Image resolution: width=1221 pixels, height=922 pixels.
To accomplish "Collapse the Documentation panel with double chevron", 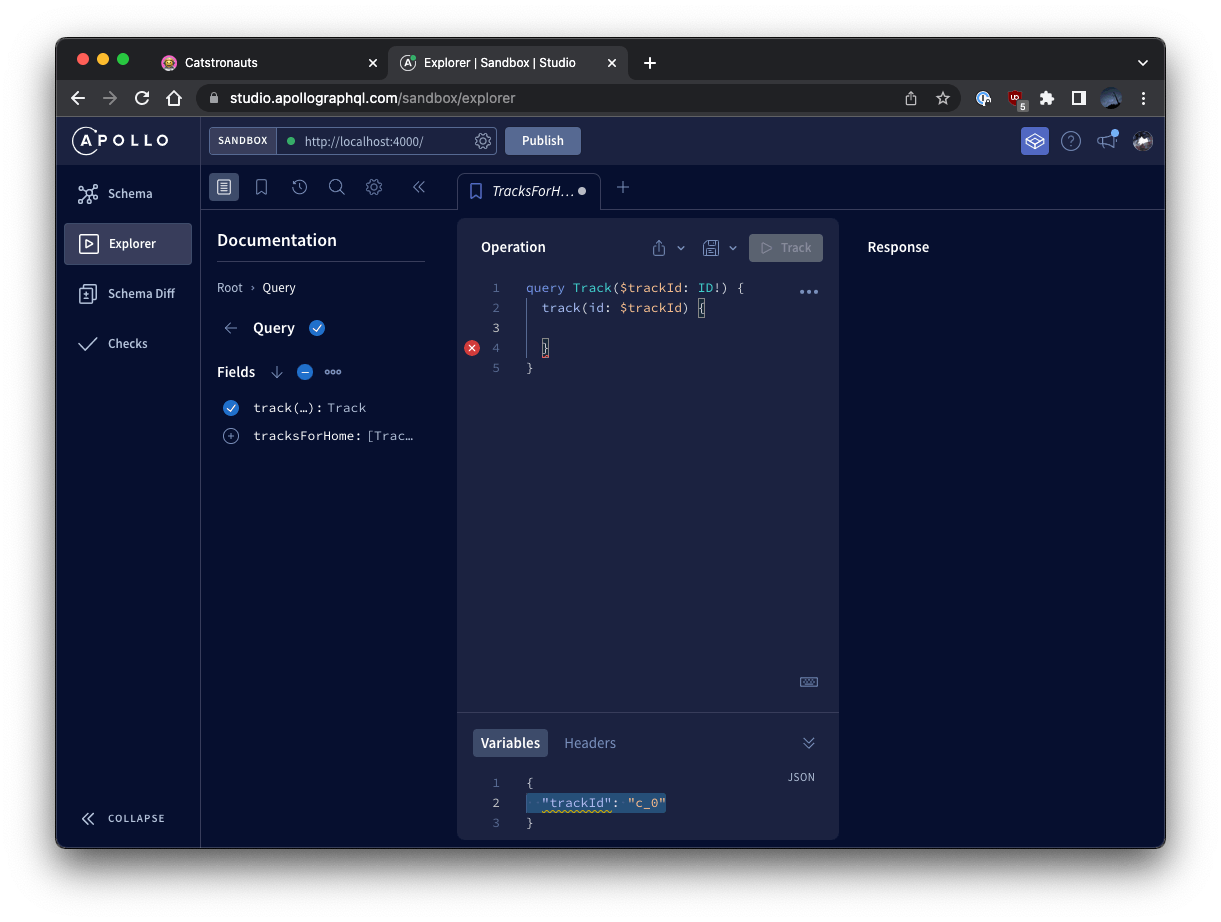I will (x=419, y=187).
